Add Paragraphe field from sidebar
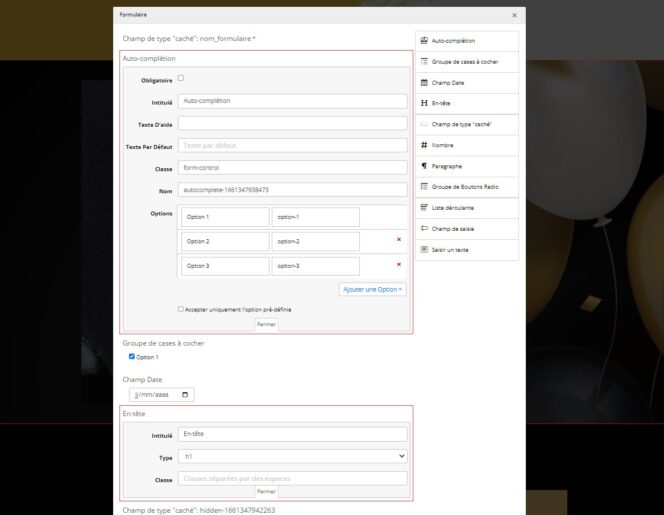Viewport: 664px width, 515px height. [467, 166]
